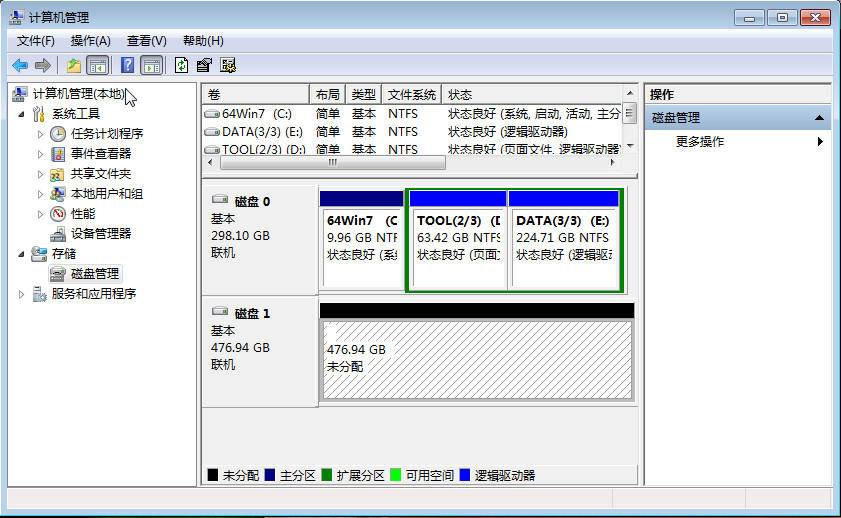Click the Refresh toolbar icon
Viewport: 841px width, 518px height.
pos(181,65)
